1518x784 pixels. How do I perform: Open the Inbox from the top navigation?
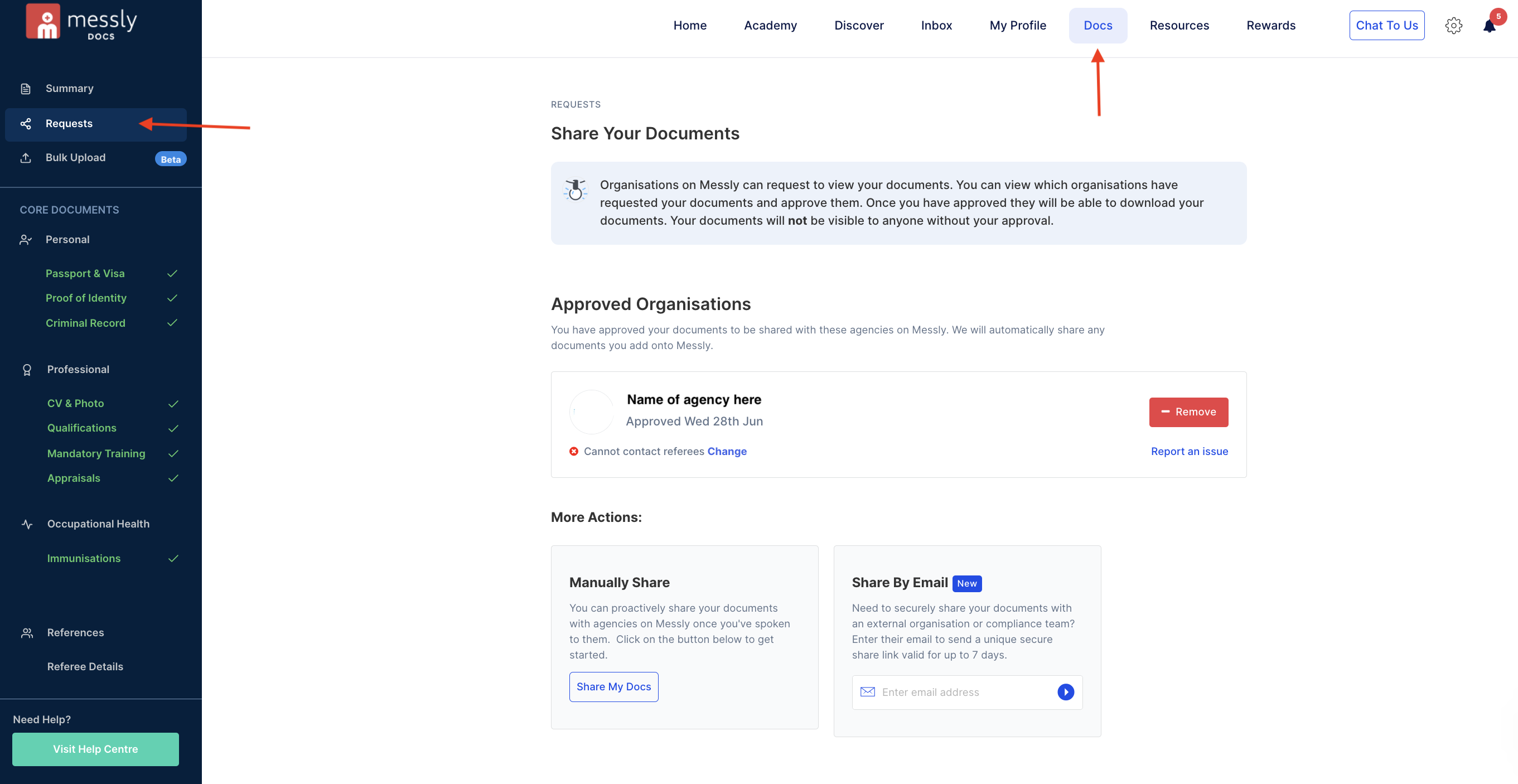click(936, 25)
